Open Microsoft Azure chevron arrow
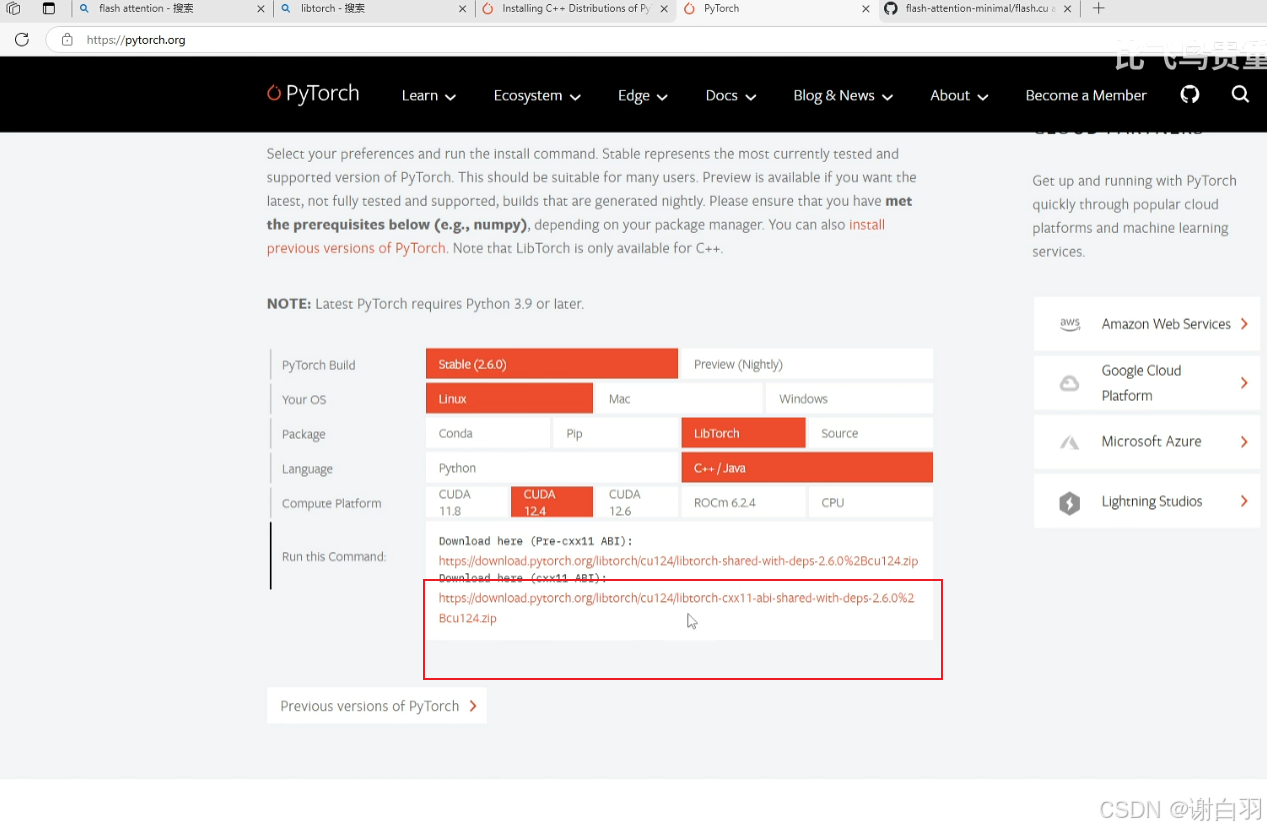This screenshot has height=831, width=1267. tap(1244, 442)
